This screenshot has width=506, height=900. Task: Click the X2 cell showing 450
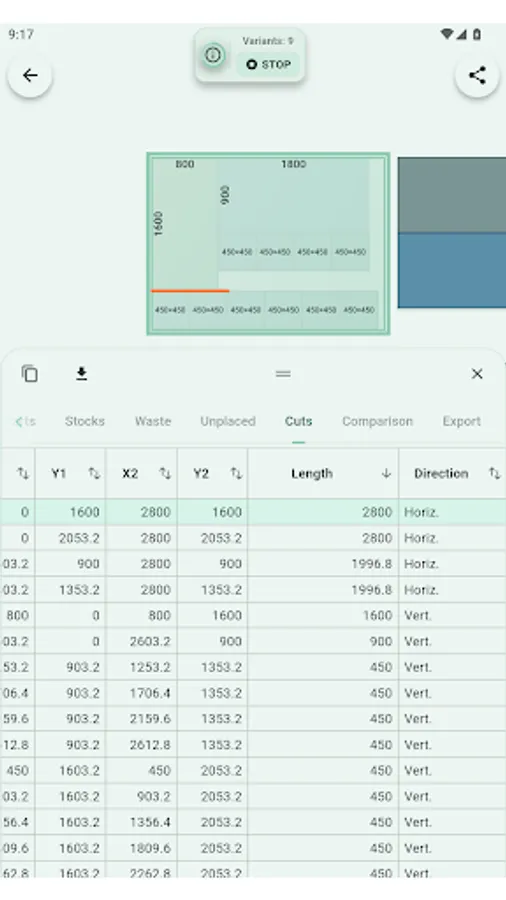(142, 770)
